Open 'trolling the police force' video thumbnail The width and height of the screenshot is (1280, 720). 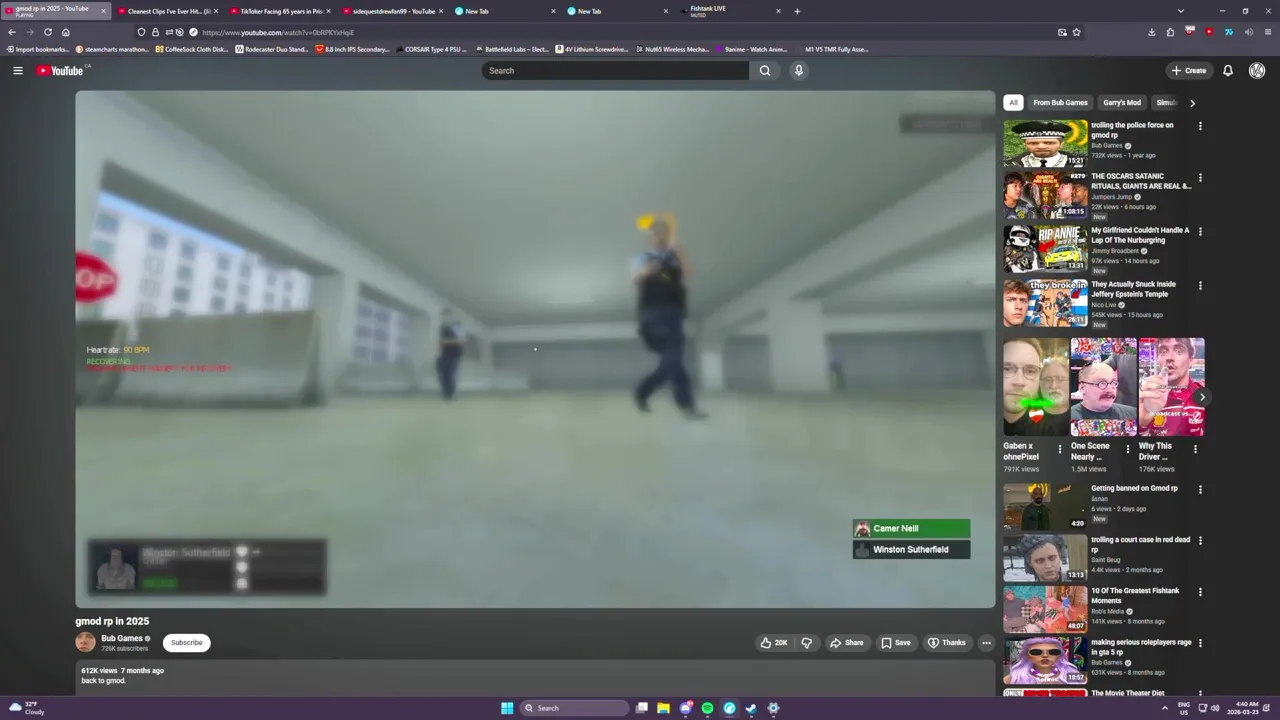(x=1045, y=143)
